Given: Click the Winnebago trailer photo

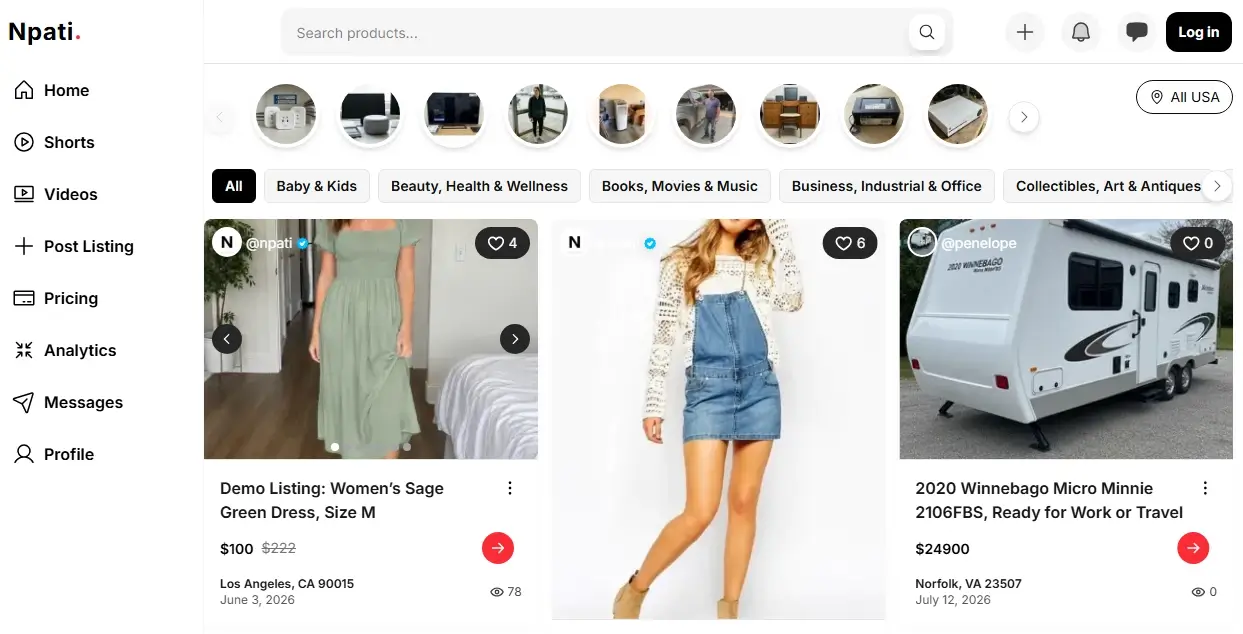Looking at the screenshot, I should tap(1066, 339).
